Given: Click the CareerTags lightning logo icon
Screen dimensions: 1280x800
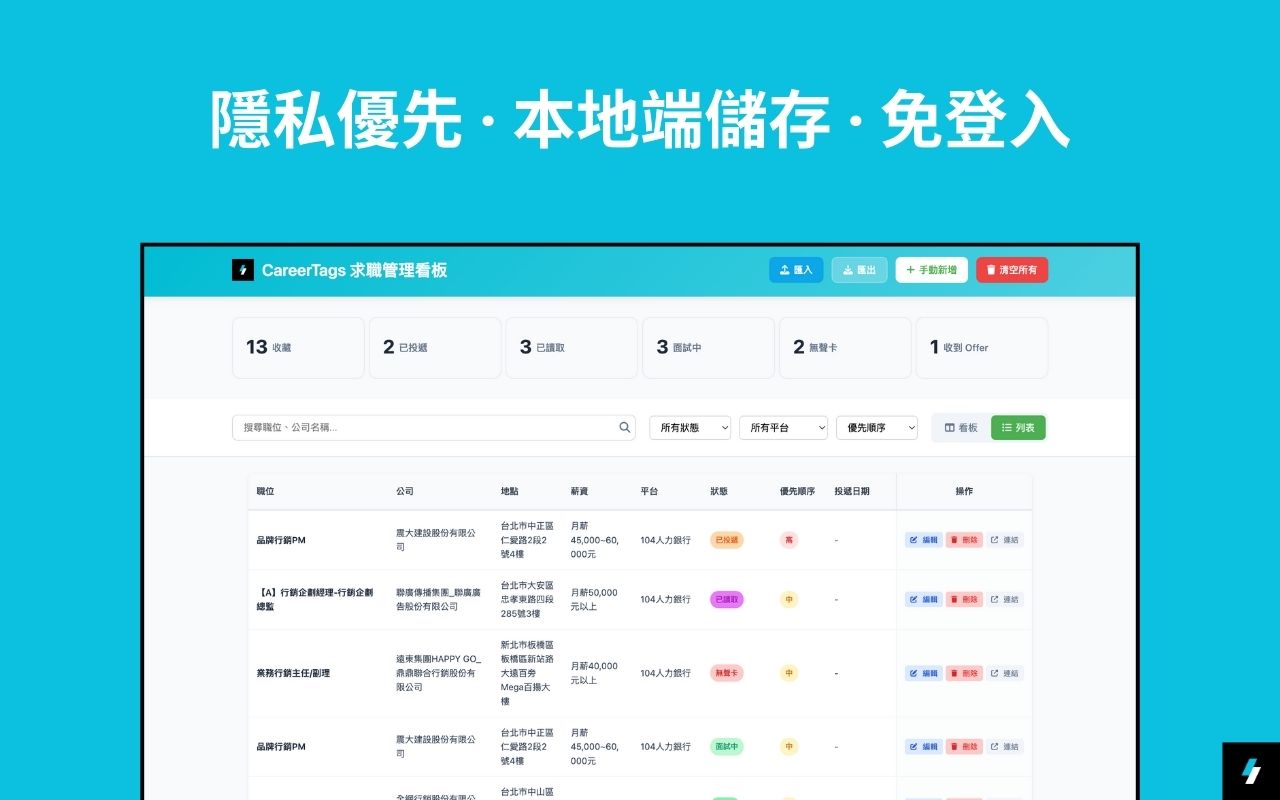Looking at the screenshot, I should pos(243,270).
